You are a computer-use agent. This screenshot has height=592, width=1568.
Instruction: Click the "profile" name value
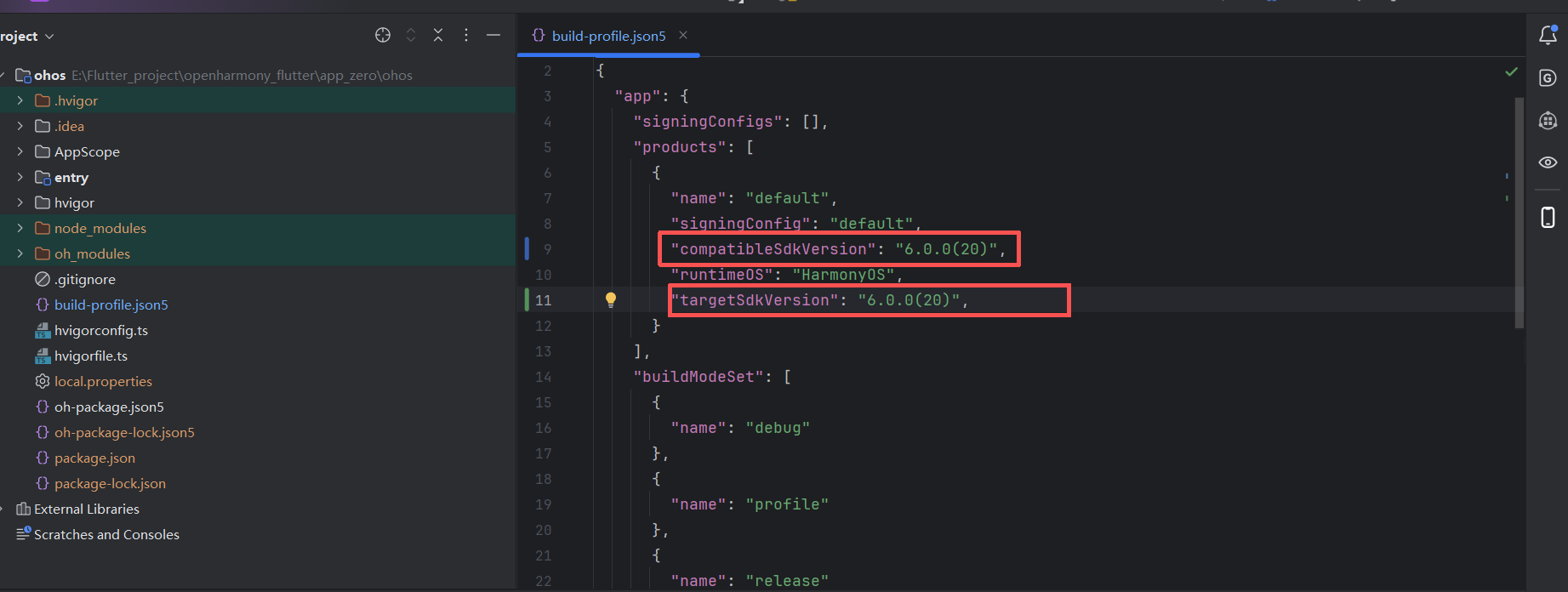point(787,504)
